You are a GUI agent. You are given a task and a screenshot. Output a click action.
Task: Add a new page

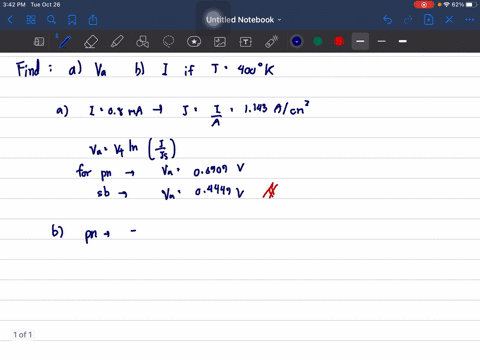tap(429, 20)
